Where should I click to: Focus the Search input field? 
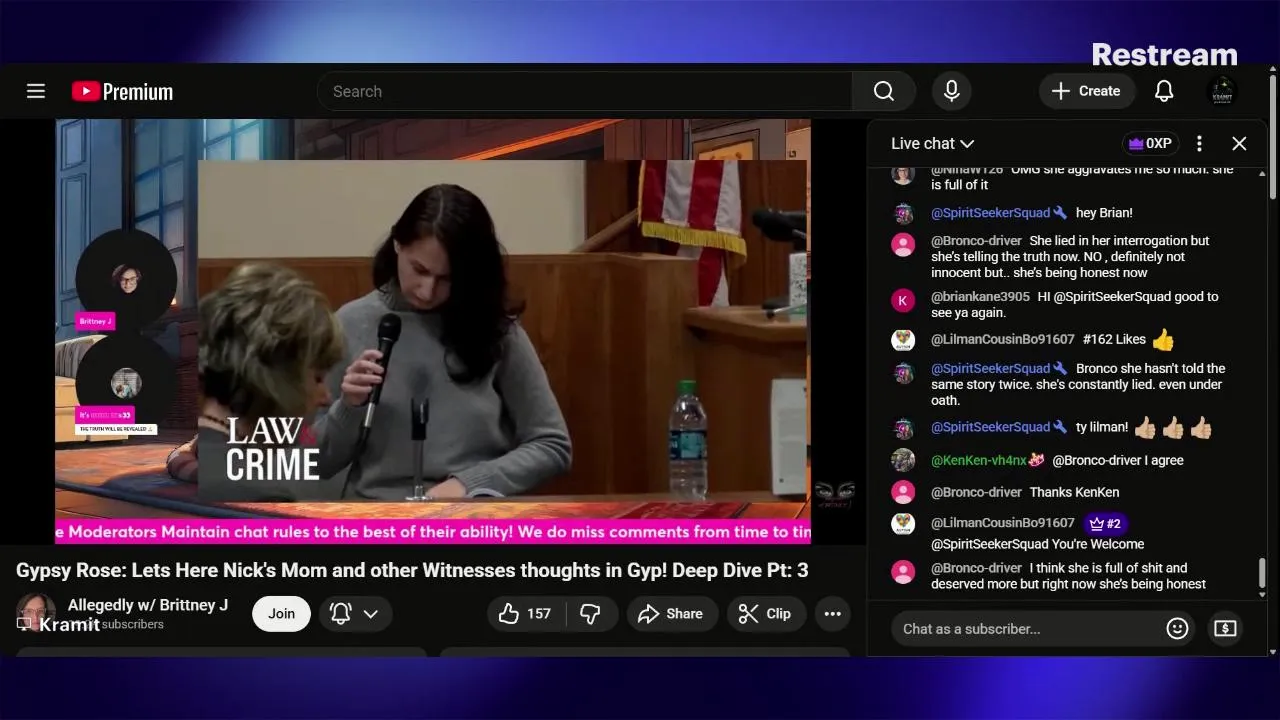[x=585, y=91]
